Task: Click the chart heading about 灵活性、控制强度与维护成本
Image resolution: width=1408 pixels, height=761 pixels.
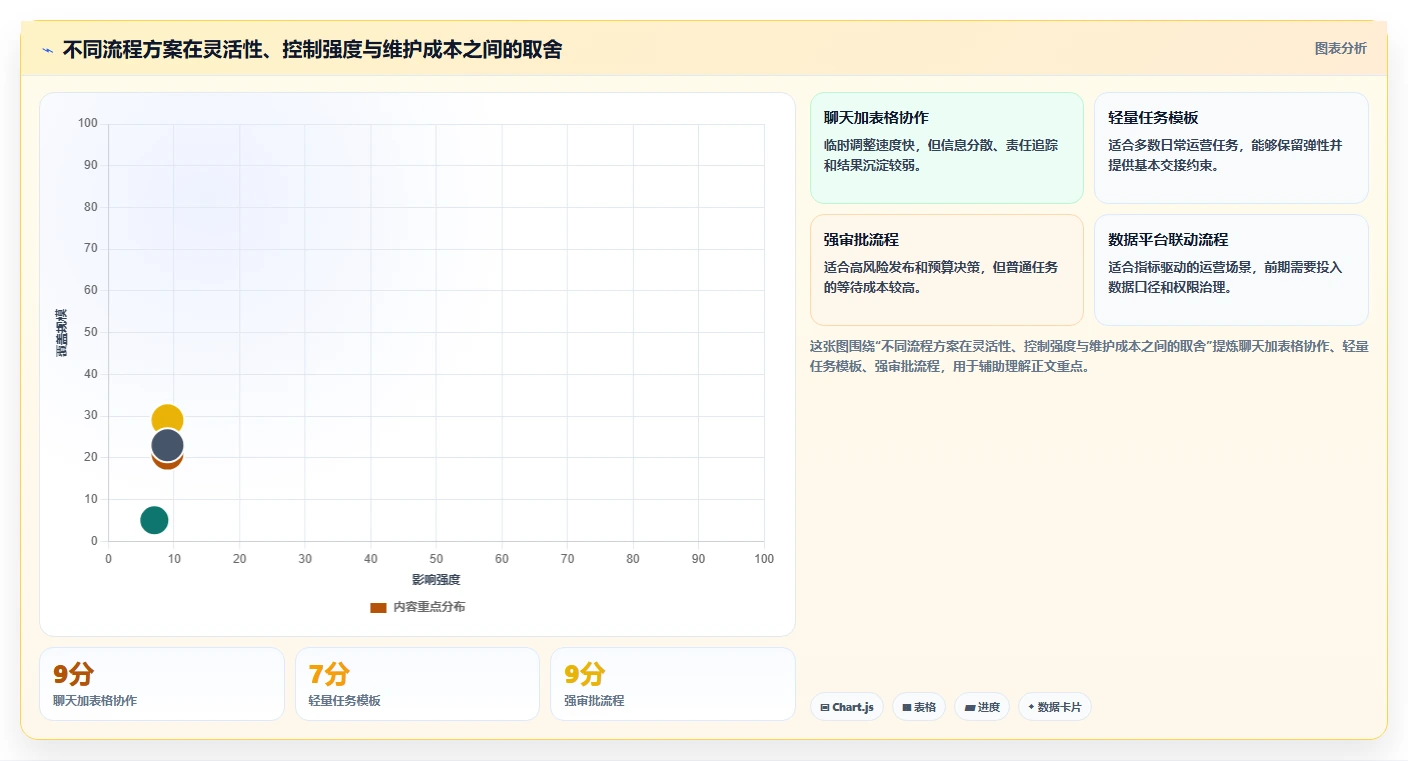Action: (x=312, y=49)
